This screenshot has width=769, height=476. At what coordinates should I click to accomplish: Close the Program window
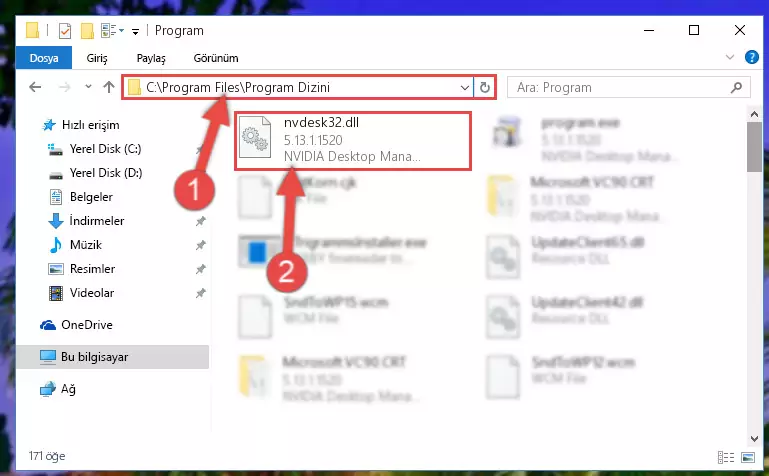tap(740, 30)
